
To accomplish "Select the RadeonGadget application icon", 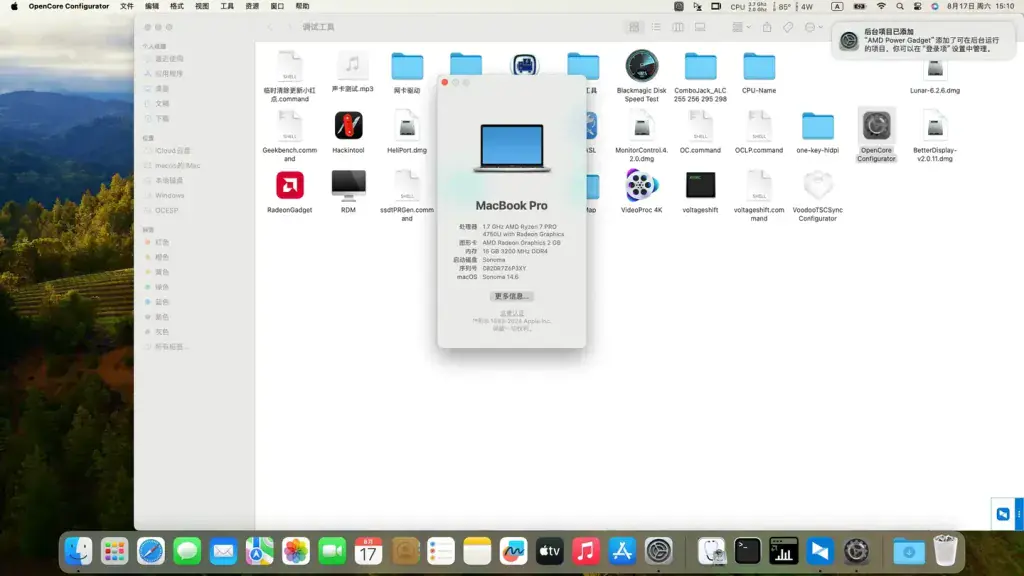I will pos(289,185).
